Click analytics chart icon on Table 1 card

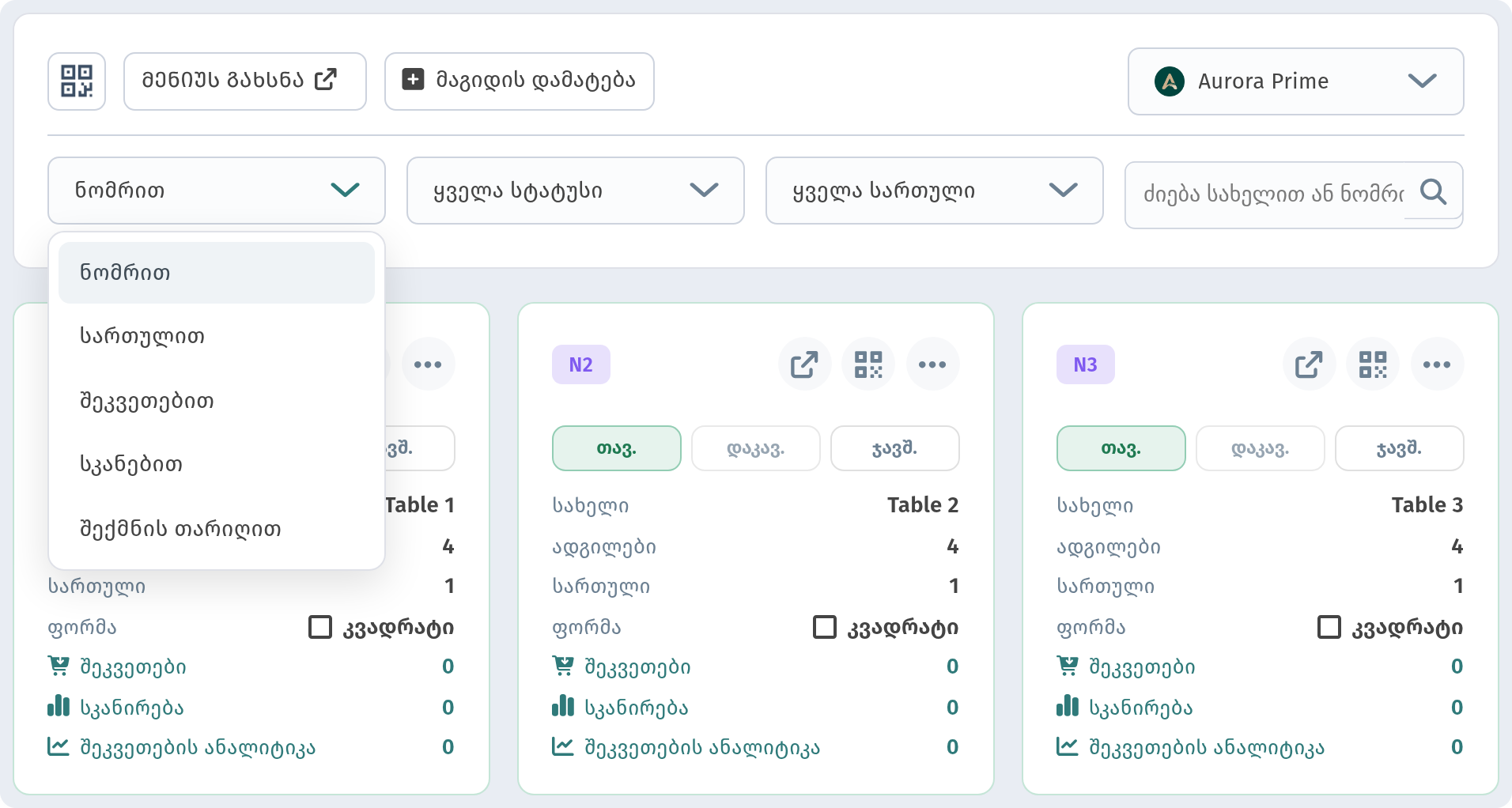59,746
